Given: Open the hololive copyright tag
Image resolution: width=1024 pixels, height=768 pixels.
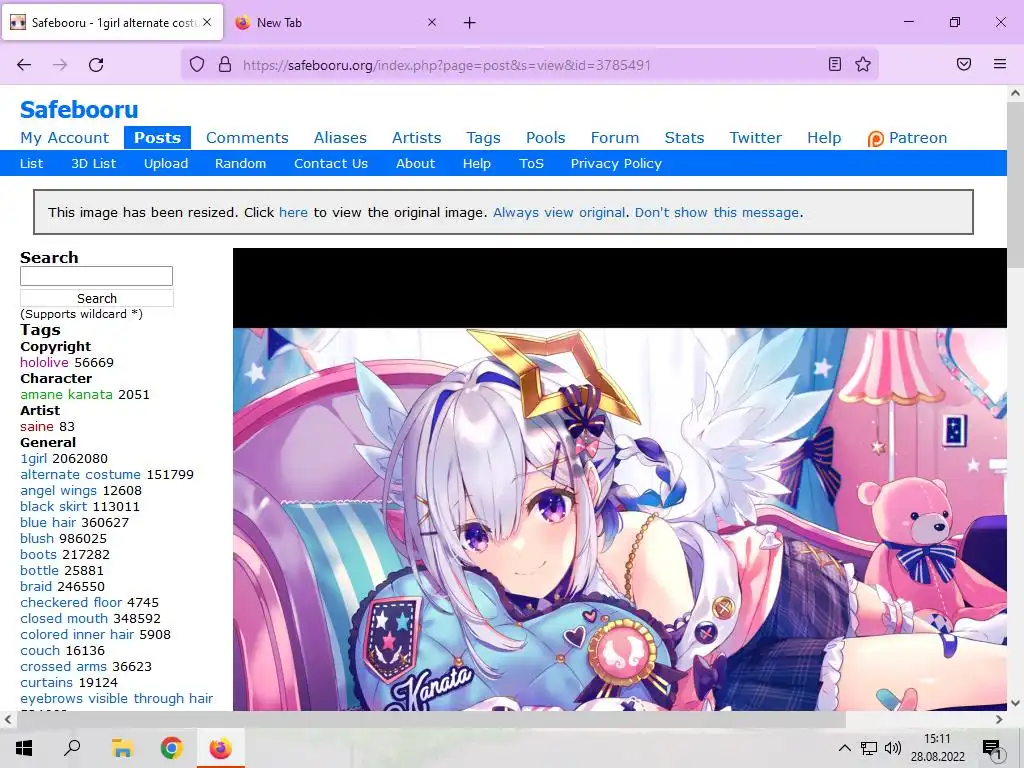Looking at the screenshot, I should 44,362.
